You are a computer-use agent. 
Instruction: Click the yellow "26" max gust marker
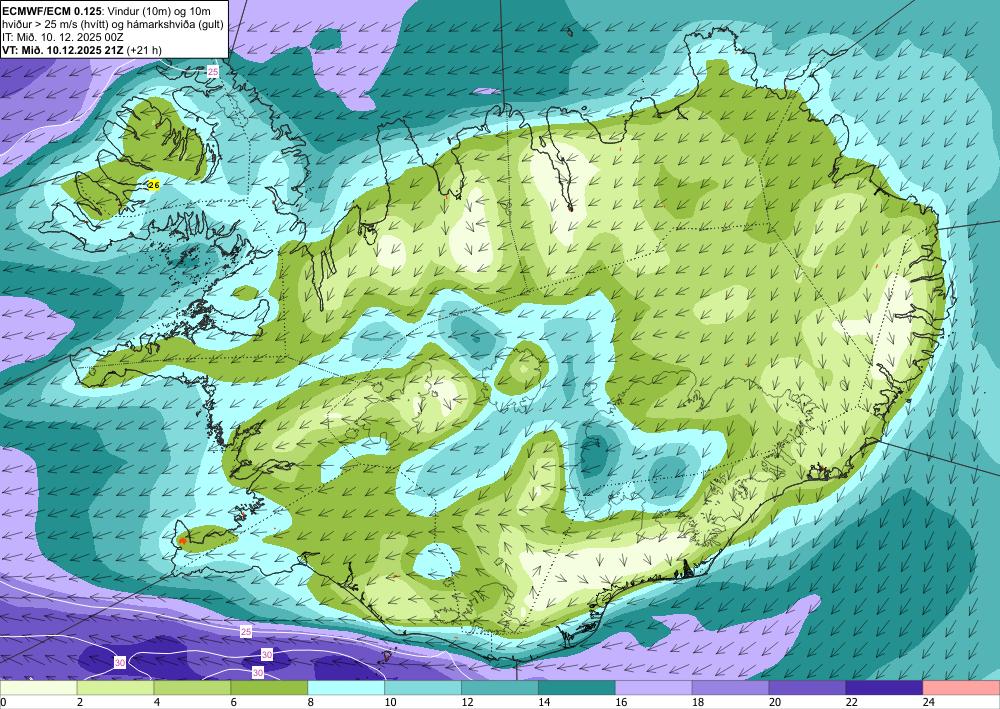(153, 185)
